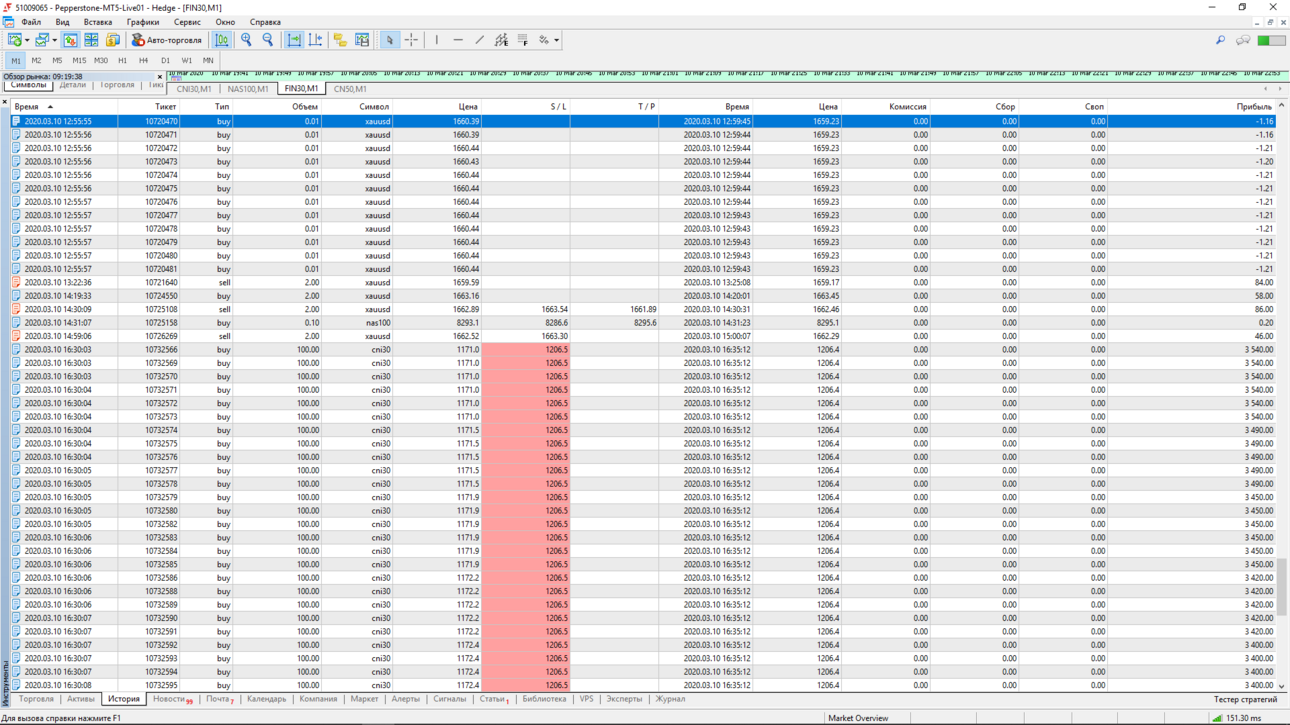Select the M5 timeframe
Screen dimensions: 1290x725
click(x=57, y=60)
